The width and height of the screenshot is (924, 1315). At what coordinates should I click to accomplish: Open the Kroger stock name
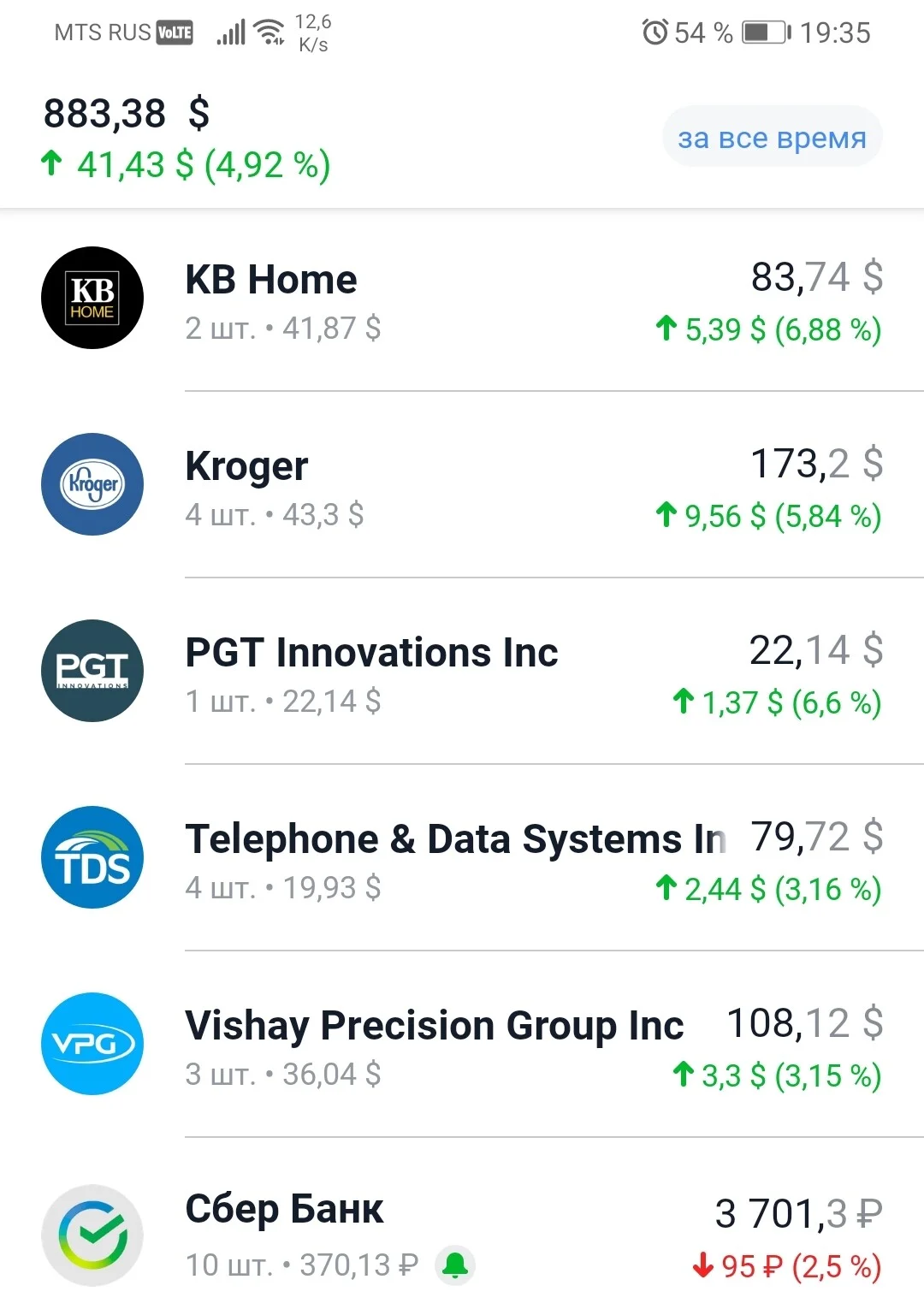246,467
